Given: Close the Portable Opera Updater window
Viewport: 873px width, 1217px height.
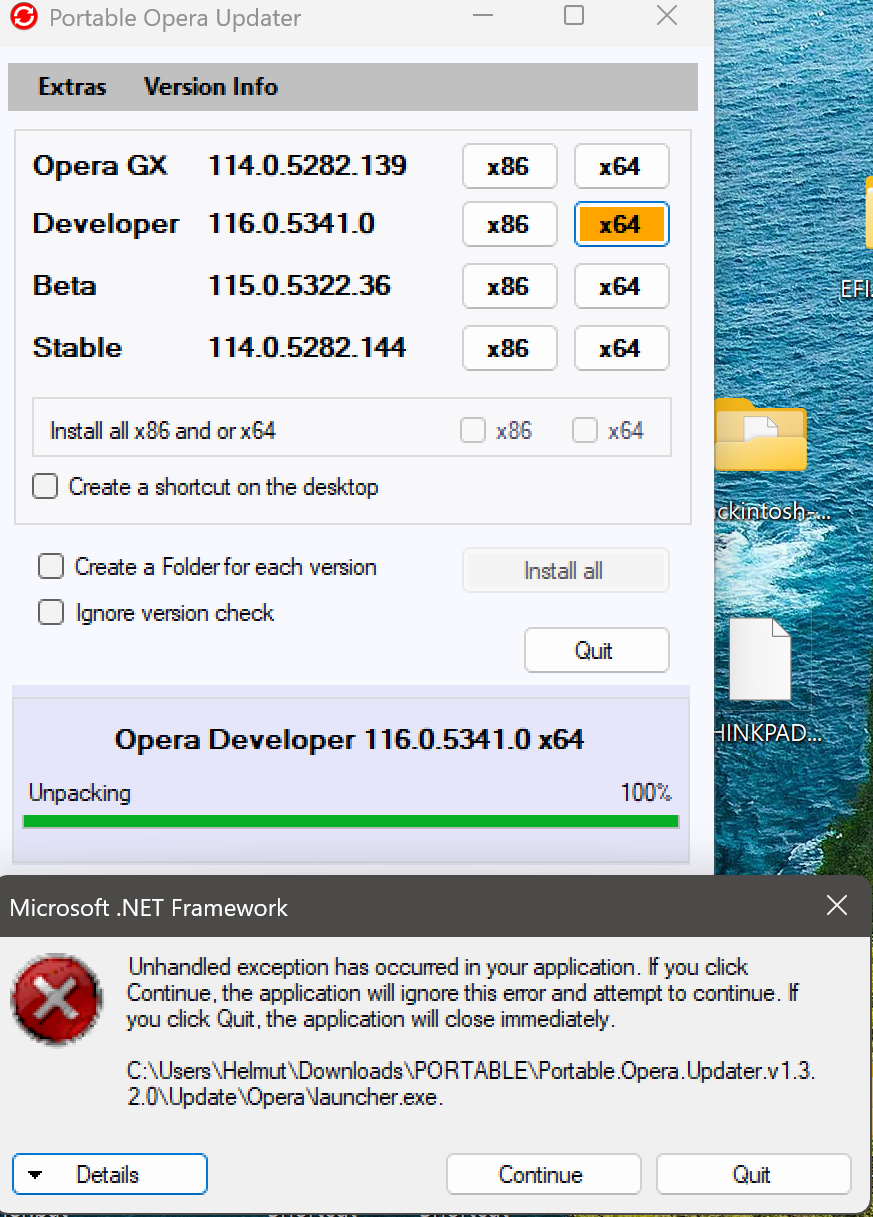Looking at the screenshot, I should 667,15.
